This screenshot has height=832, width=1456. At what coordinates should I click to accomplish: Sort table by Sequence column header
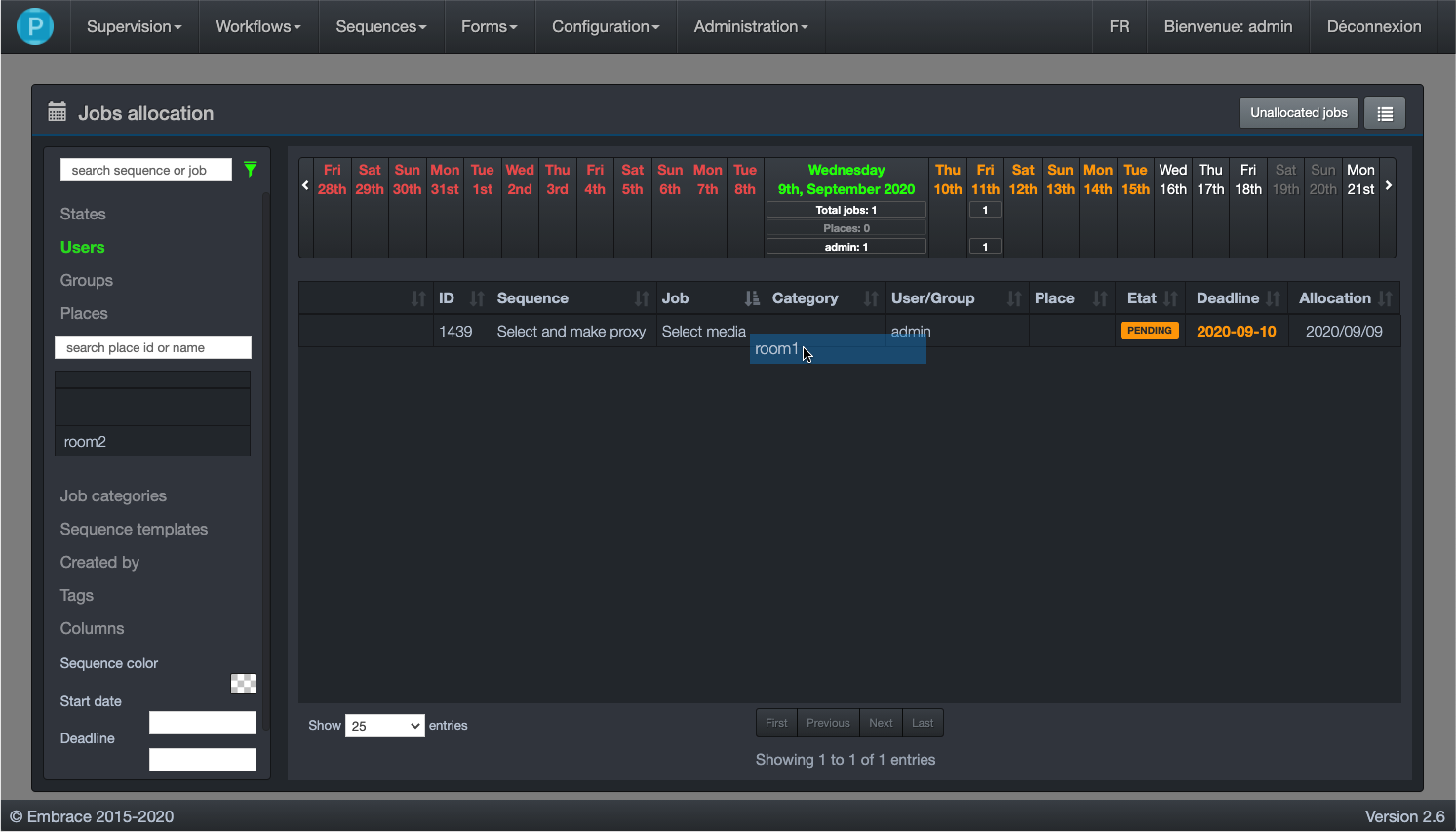[x=572, y=298]
